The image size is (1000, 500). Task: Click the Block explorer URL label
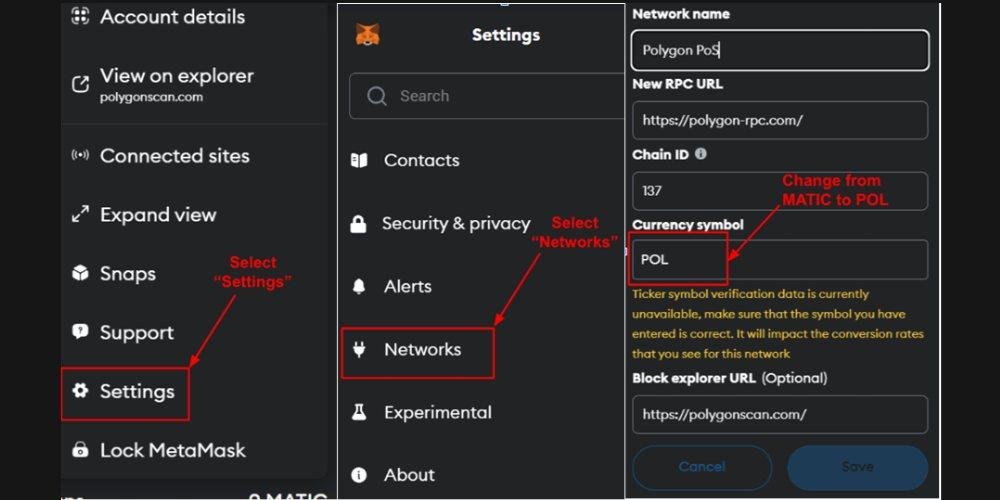point(730,378)
